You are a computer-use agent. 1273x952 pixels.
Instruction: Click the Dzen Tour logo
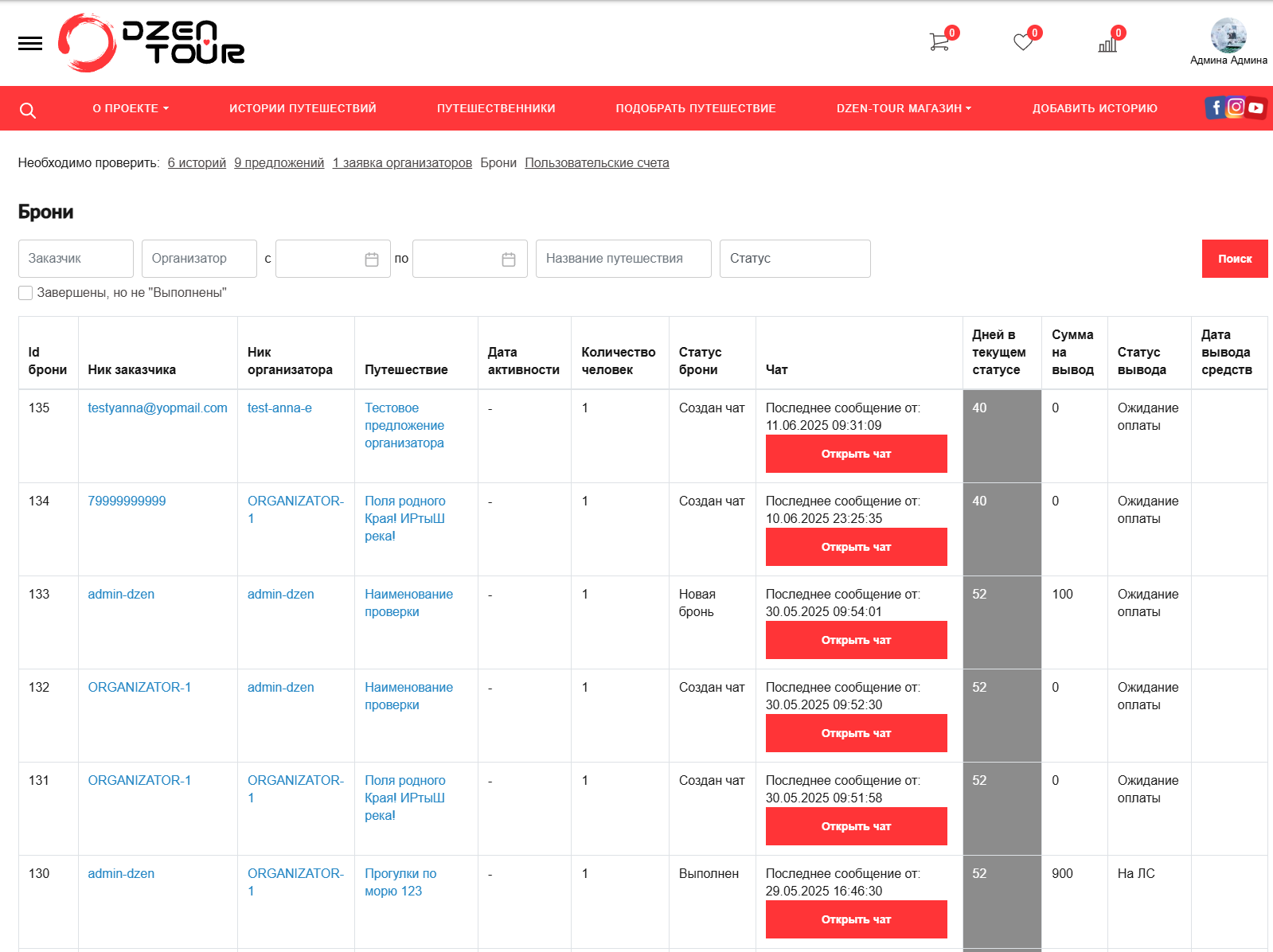(151, 43)
